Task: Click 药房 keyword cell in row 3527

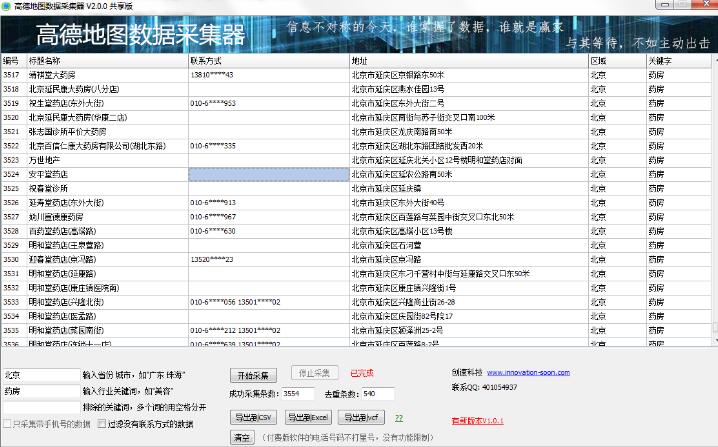Action: (x=679, y=217)
